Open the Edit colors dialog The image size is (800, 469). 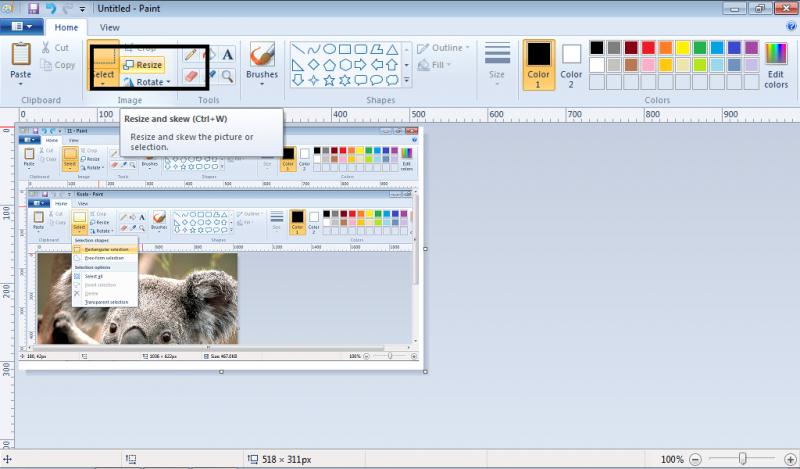(x=776, y=64)
